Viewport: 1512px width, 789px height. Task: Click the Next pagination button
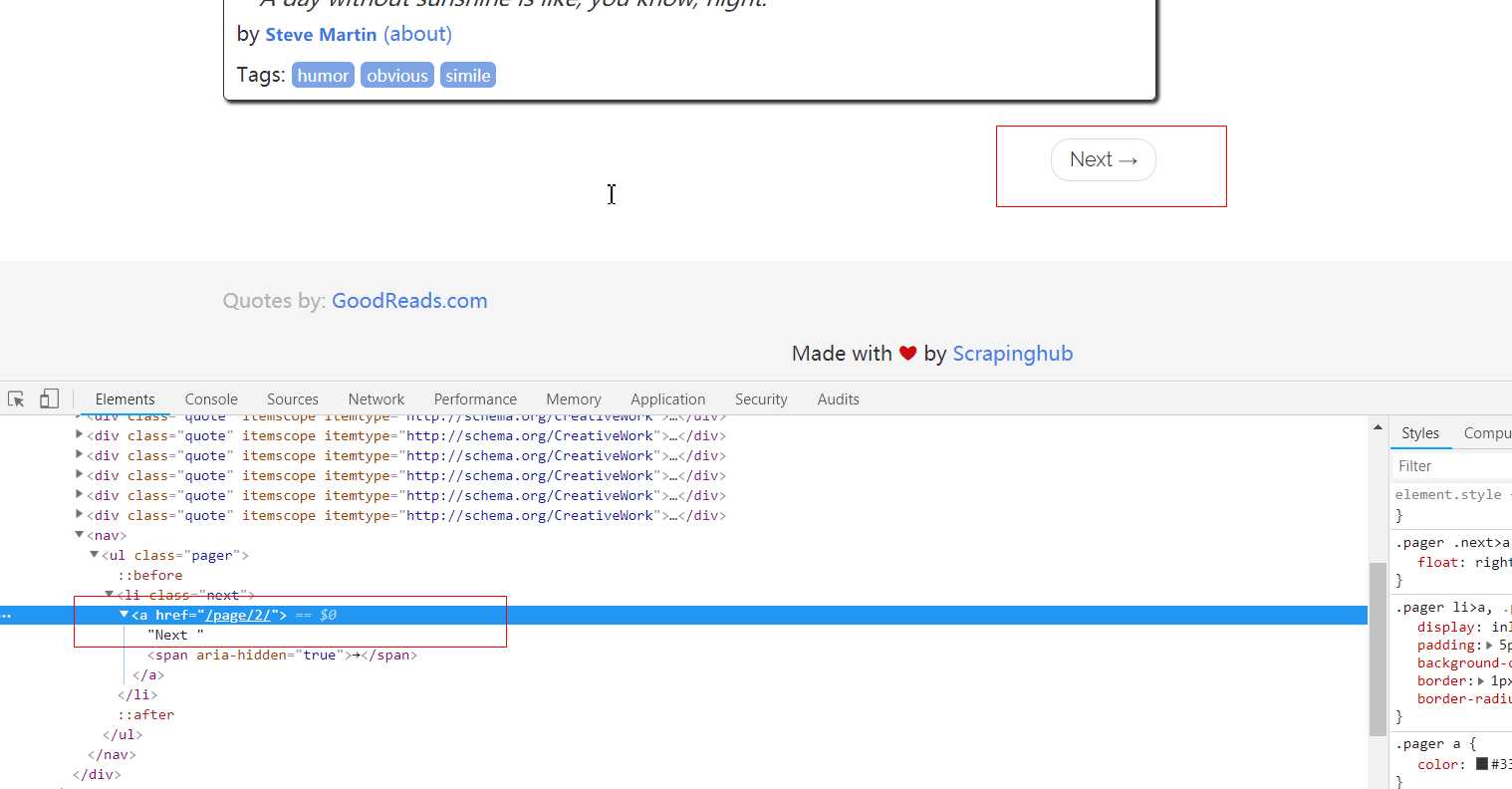tap(1104, 159)
